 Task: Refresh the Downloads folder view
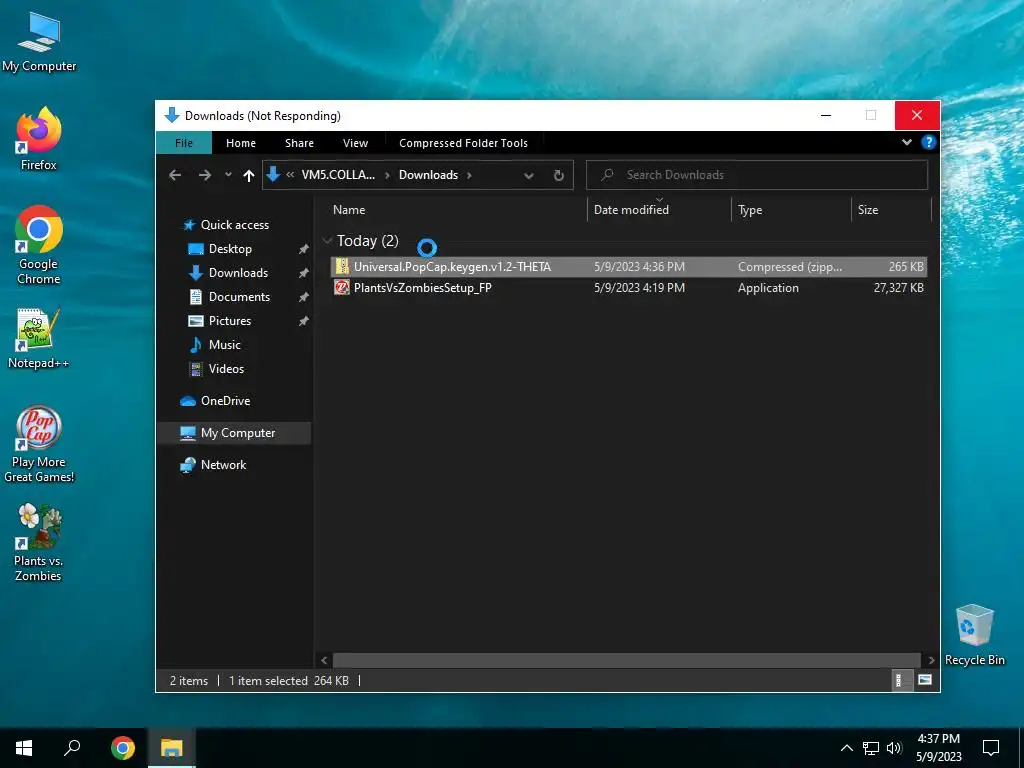tap(558, 175)
